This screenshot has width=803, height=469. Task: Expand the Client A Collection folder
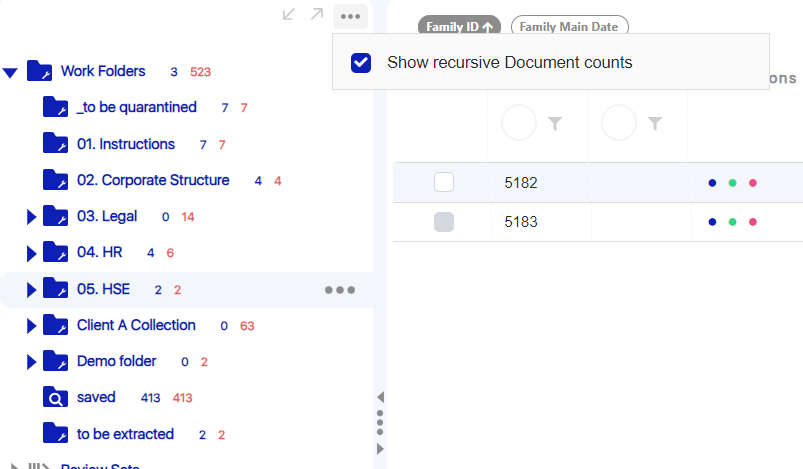coord(31,326)
